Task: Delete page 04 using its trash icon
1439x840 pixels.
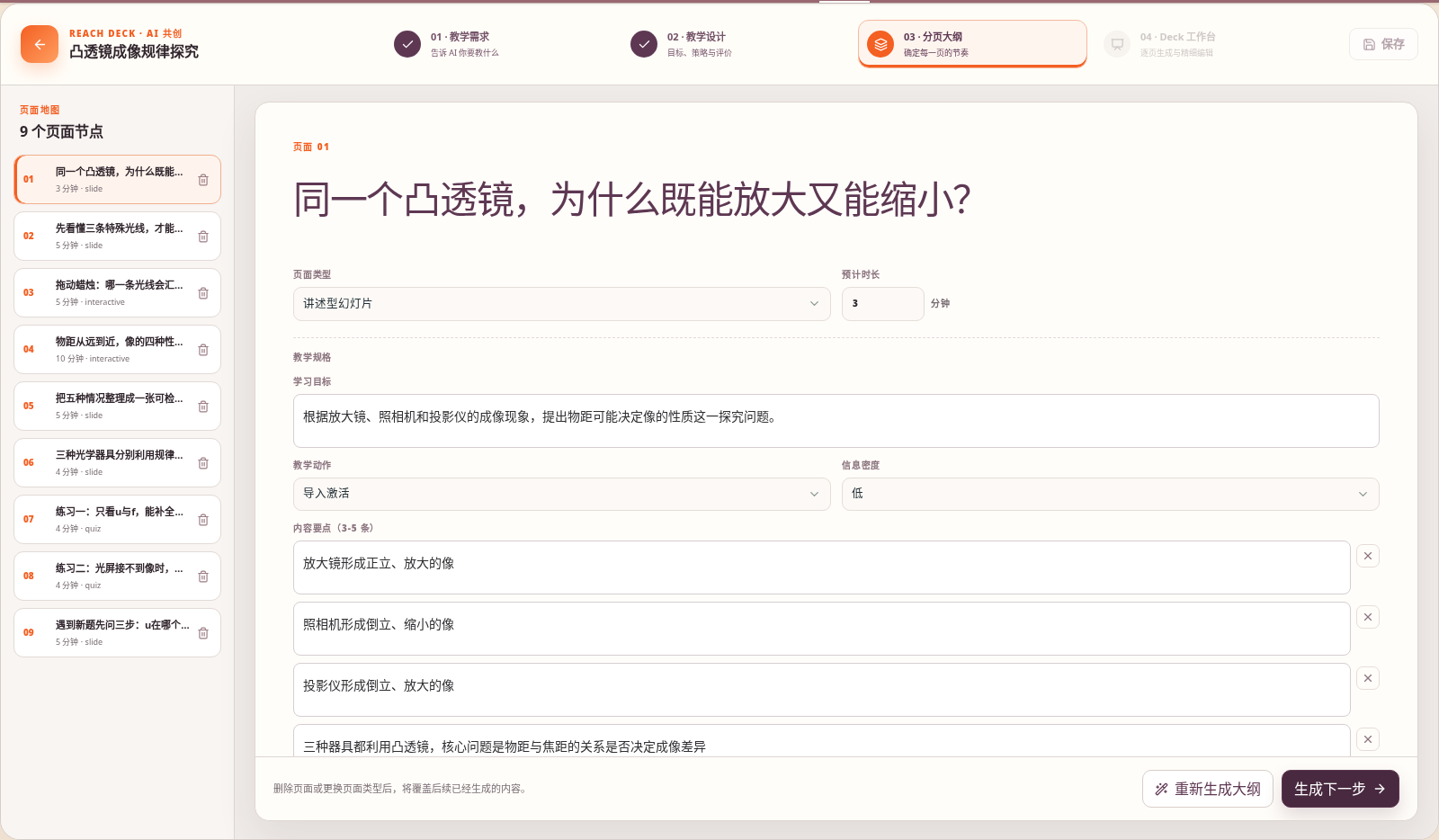Action: (x=203, y=350)
